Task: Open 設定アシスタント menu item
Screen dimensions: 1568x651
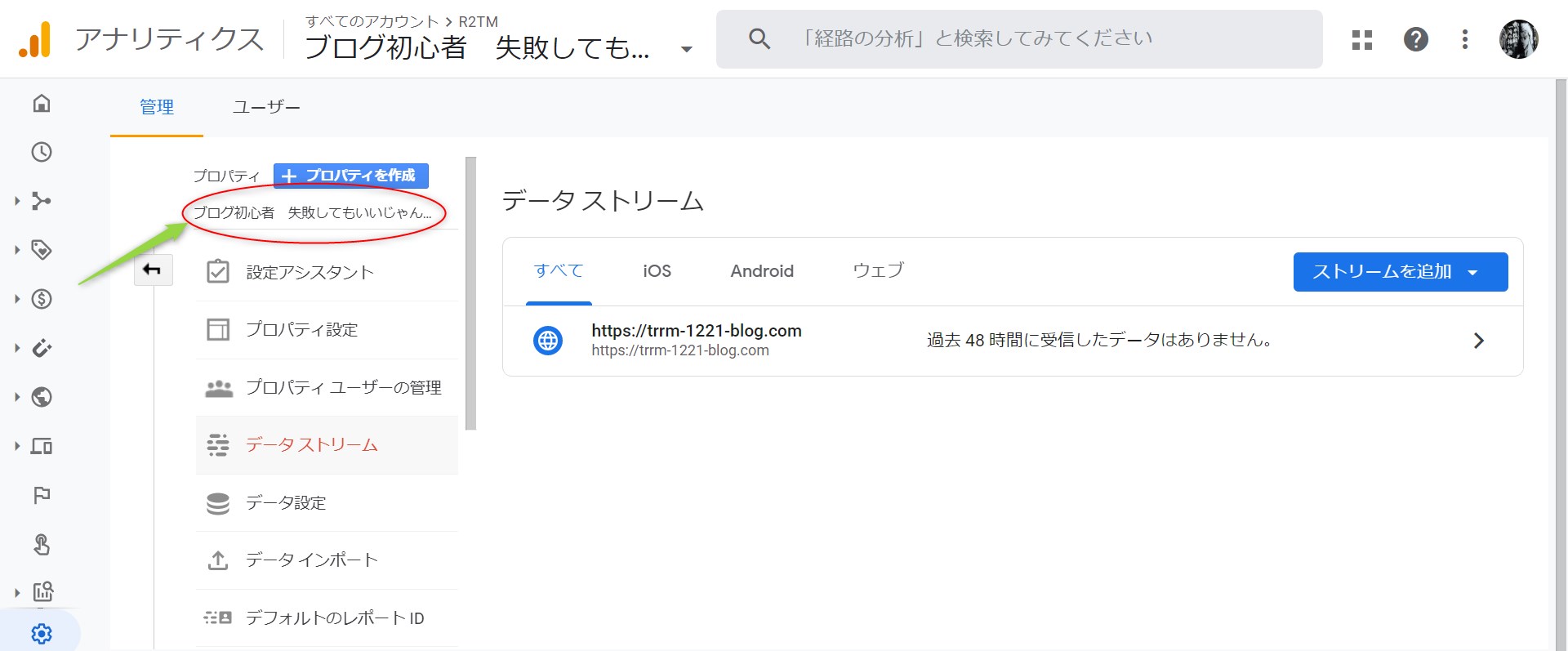Action: point(310,272)
